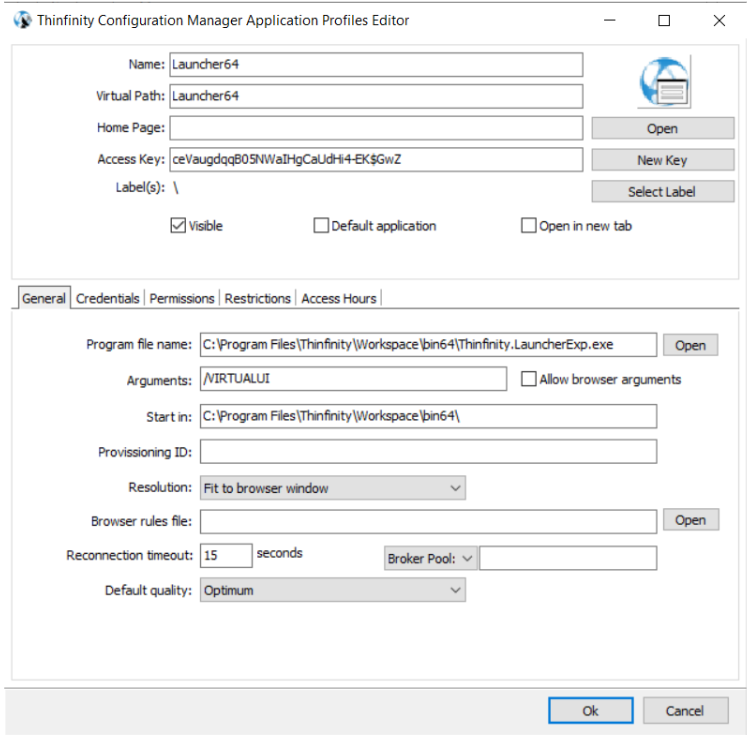Click the Name input field
748x735 pixels.
[376, 64]
